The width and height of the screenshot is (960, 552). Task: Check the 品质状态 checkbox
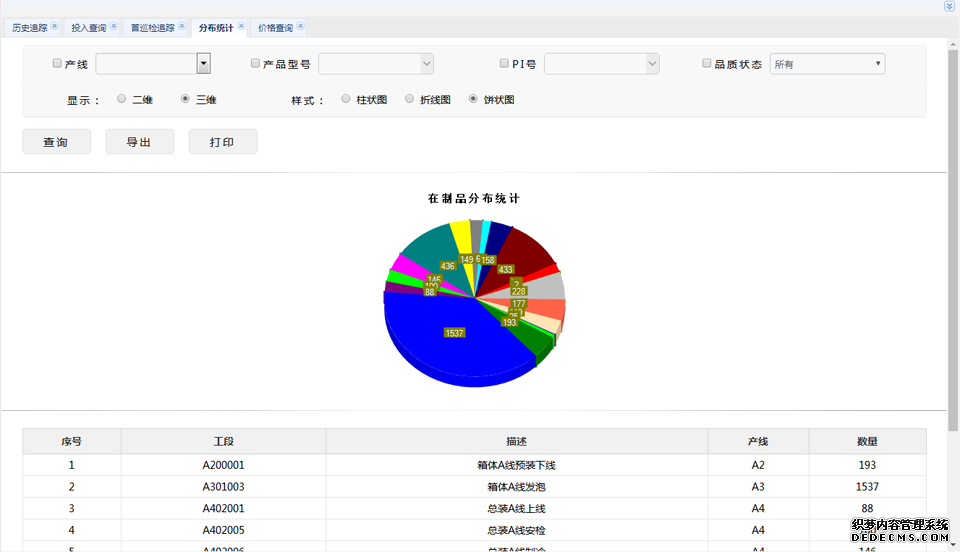pyautogui.click(x=707, y=64)
